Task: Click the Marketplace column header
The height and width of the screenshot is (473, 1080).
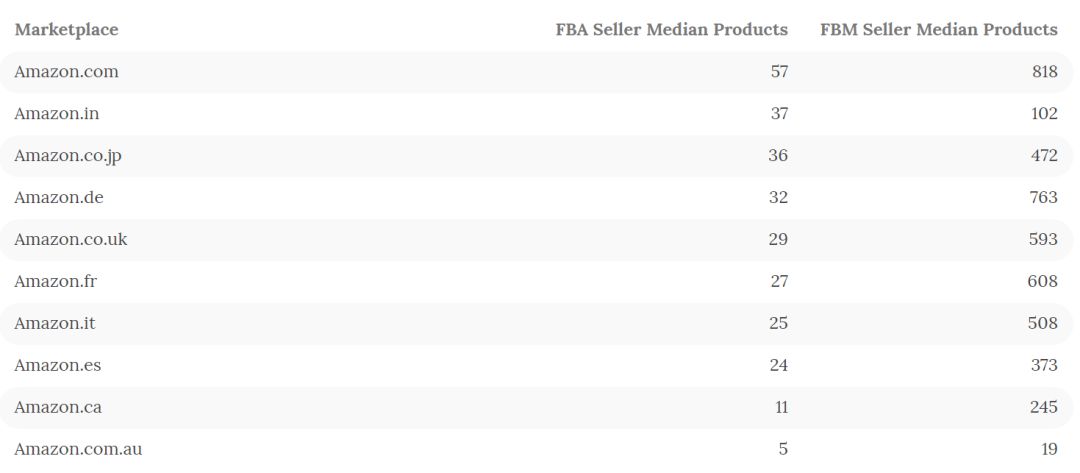Action: 66,30
